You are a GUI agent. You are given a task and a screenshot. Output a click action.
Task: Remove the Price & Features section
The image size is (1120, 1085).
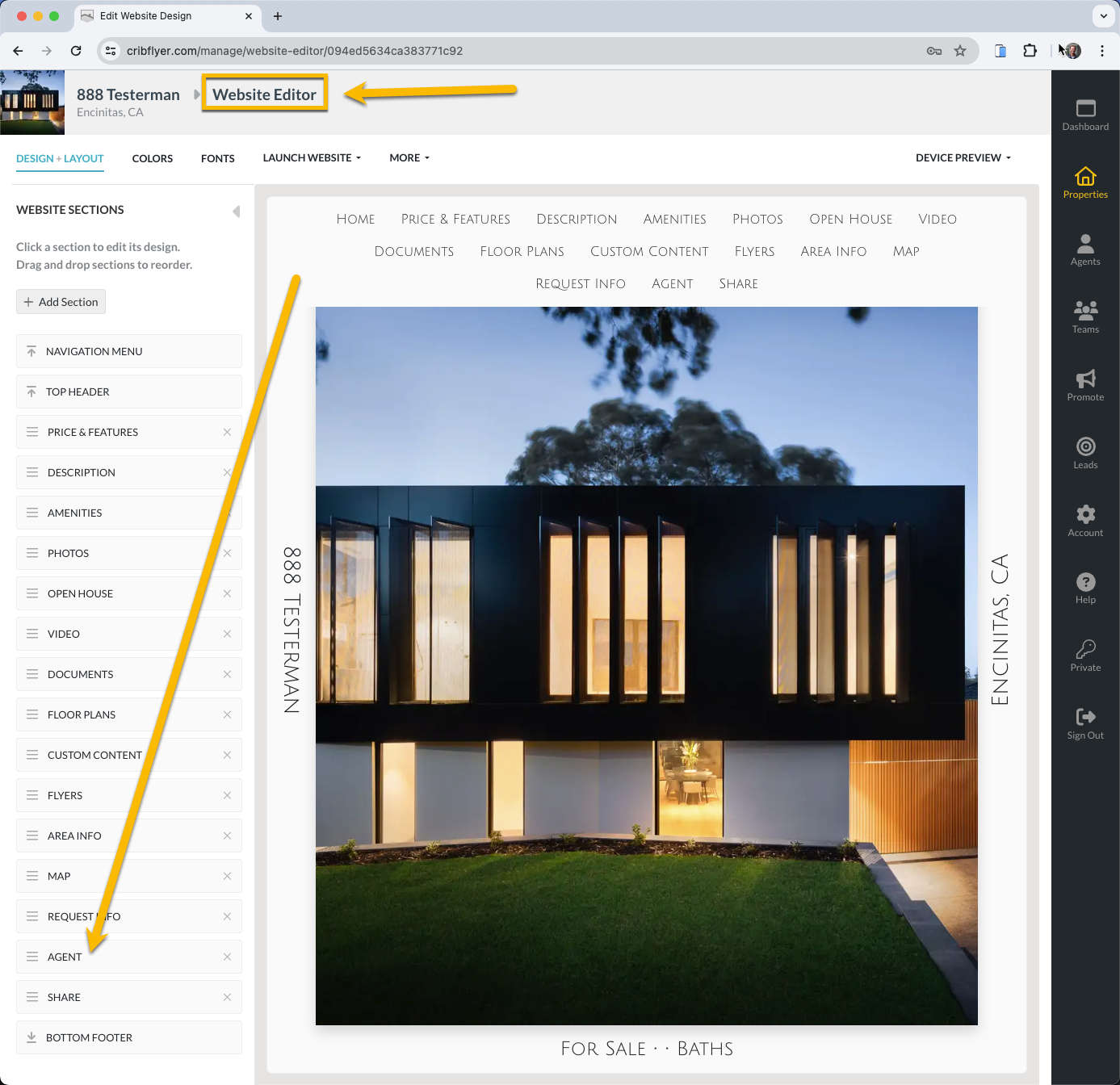[x=227, y=432]
